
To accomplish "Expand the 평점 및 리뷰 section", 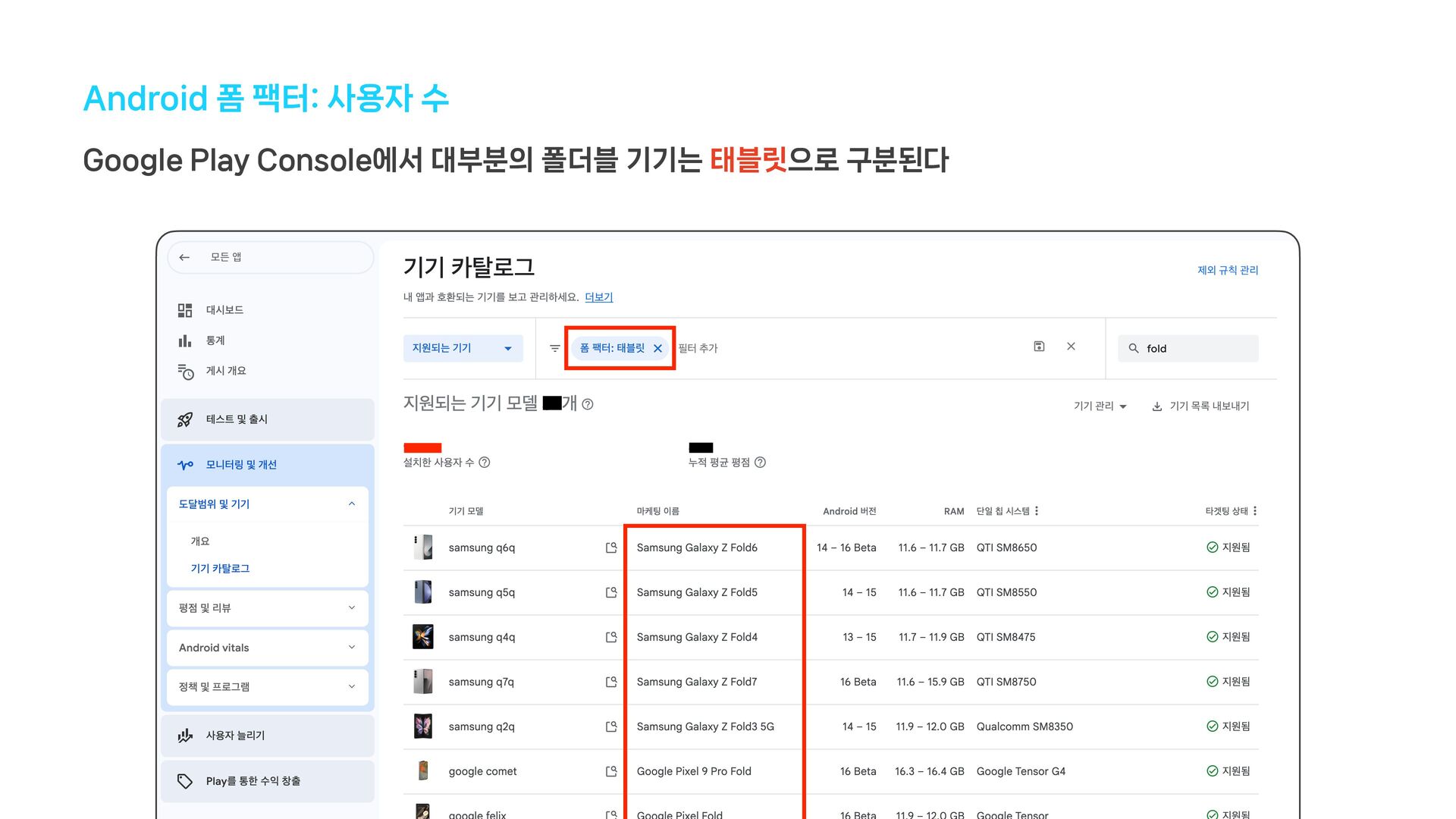I will point(351,608).
